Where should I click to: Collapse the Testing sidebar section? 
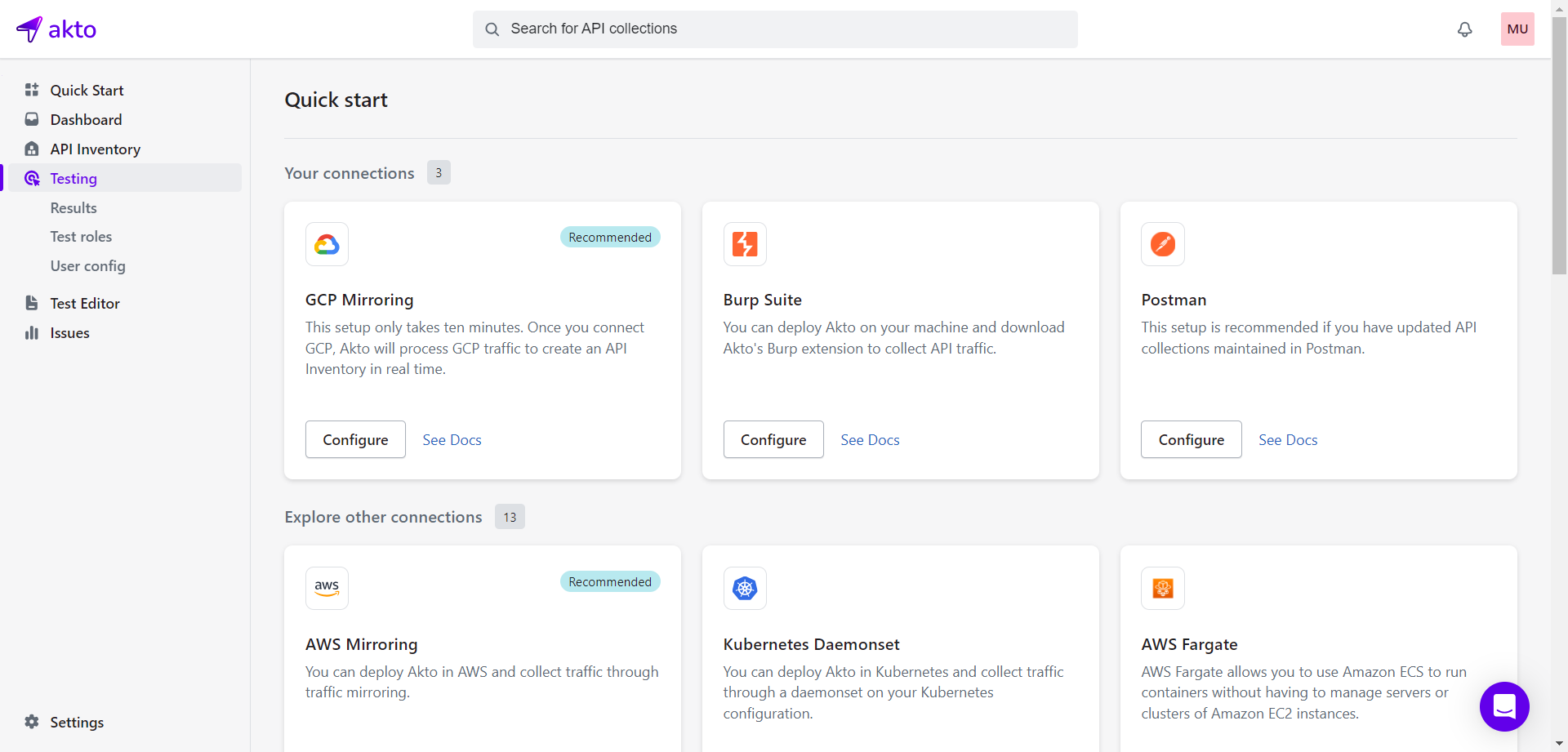[73, 179]
